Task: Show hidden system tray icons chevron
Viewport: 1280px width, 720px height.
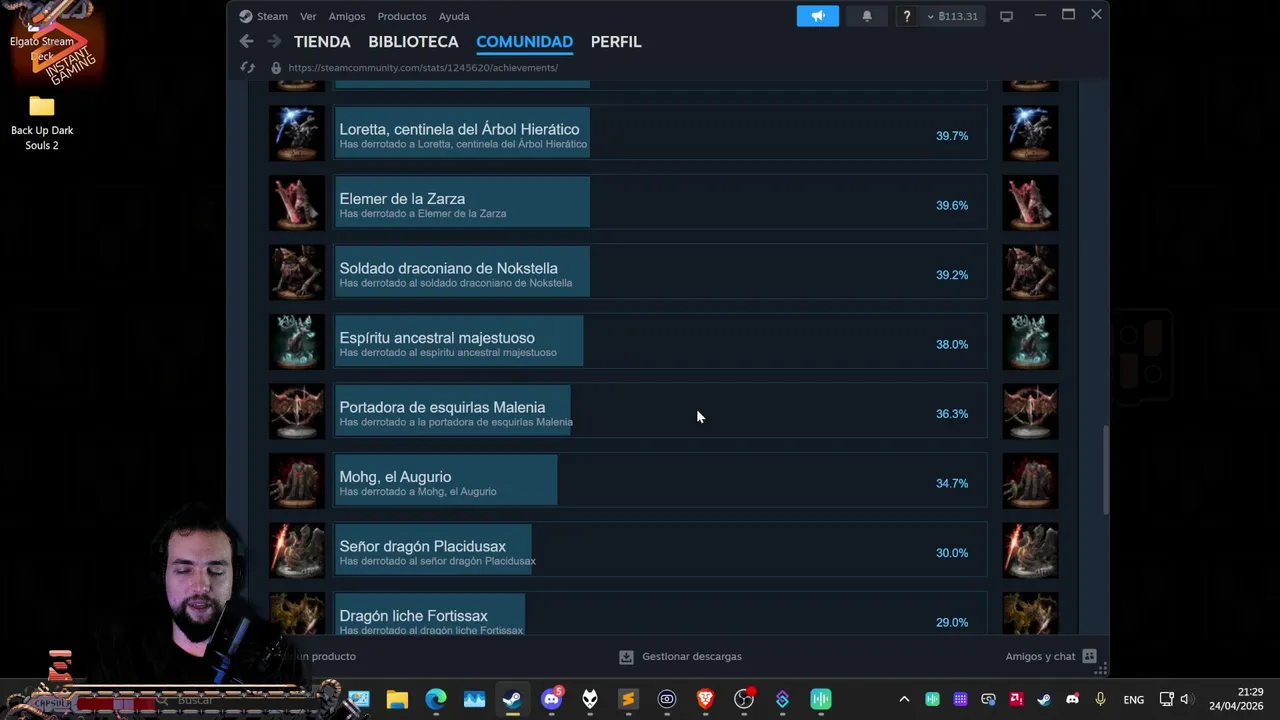Action: tap(904, 699)
